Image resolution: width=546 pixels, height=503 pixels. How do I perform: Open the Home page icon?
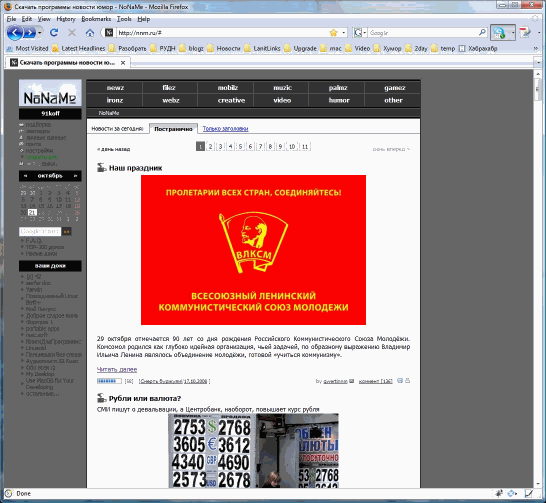(x=90, y=33)
